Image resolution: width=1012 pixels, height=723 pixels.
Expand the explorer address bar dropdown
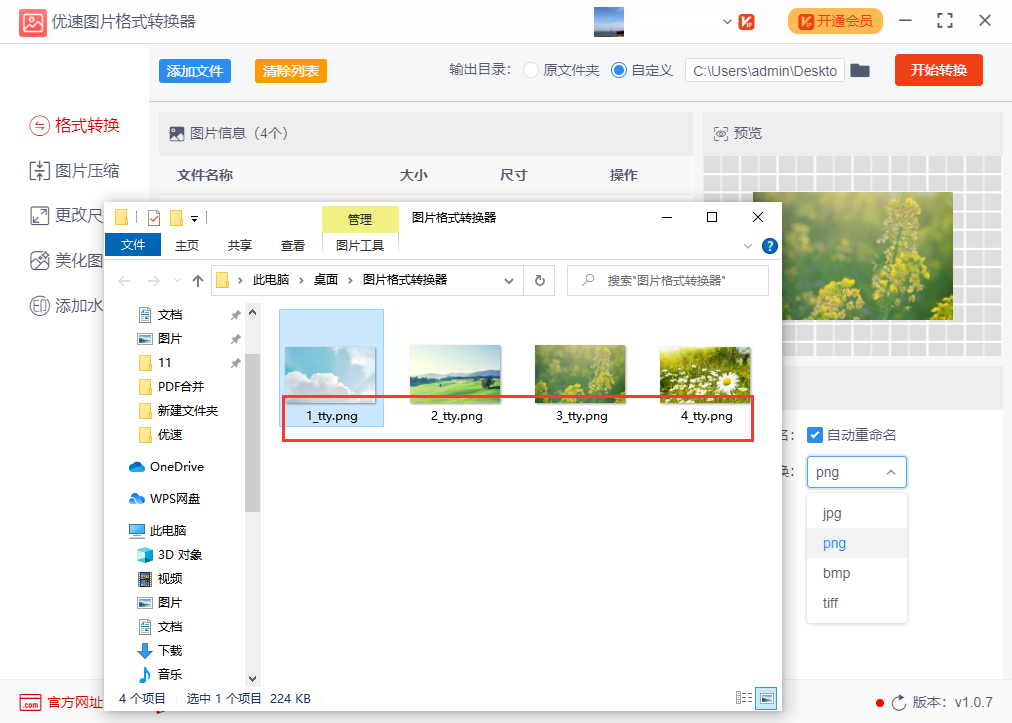[x=509, y=281]
